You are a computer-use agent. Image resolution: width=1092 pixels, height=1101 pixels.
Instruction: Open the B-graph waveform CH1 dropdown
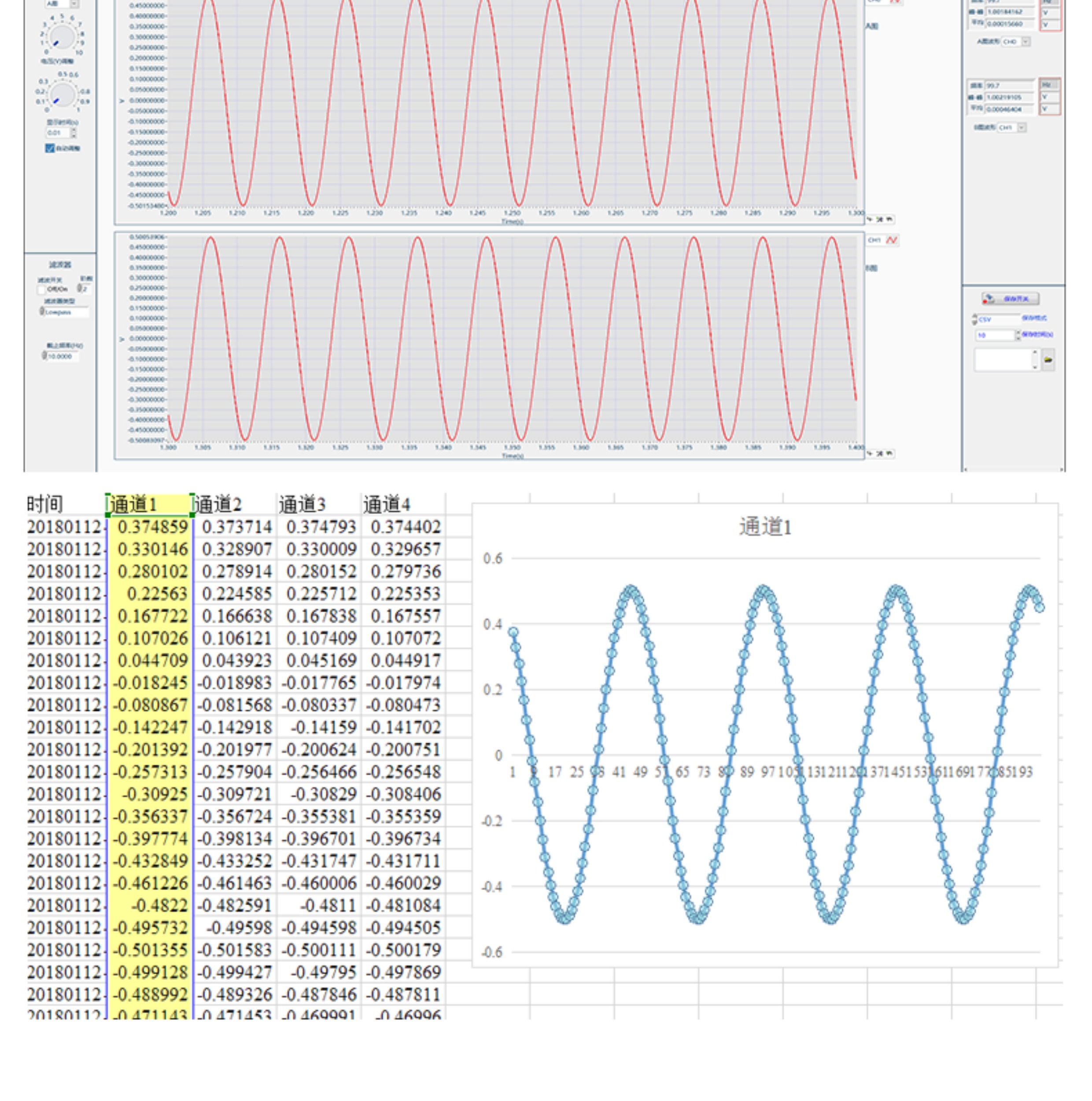point(1022,128)
